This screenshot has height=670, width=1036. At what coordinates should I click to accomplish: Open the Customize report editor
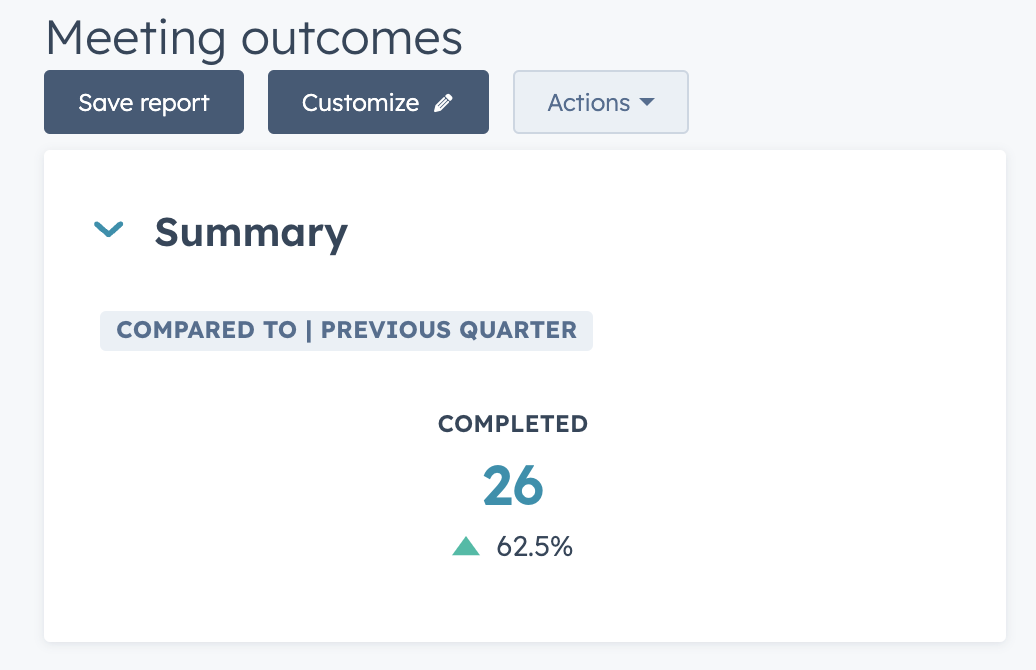tap(378, 102)
